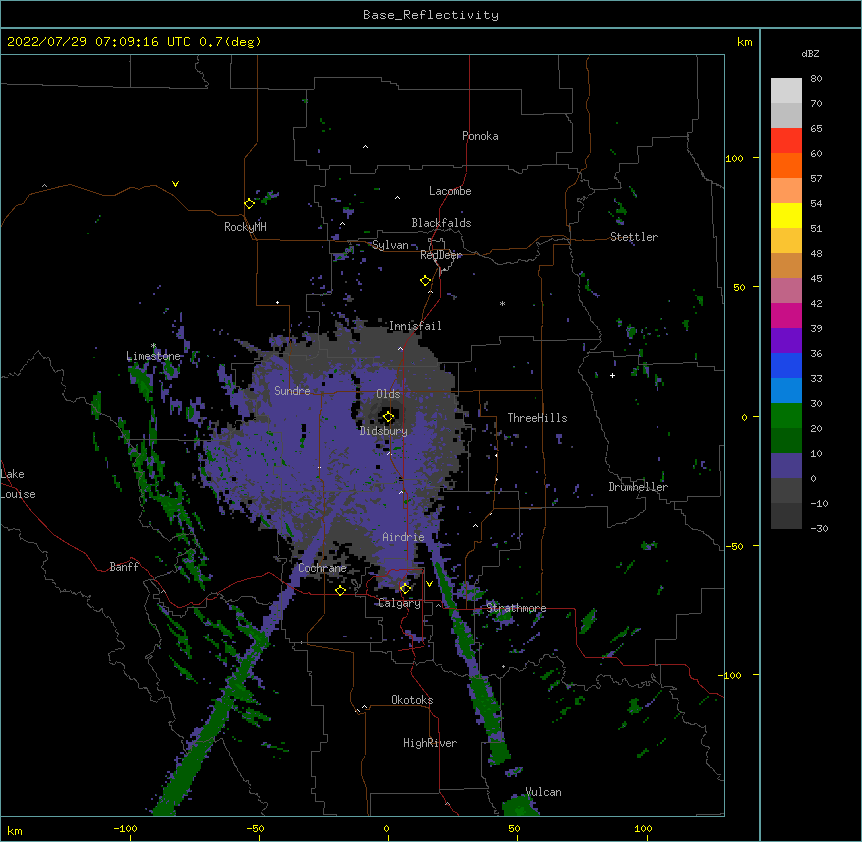Click the yellow diamond radar marker at Olds

coord(388,417)
